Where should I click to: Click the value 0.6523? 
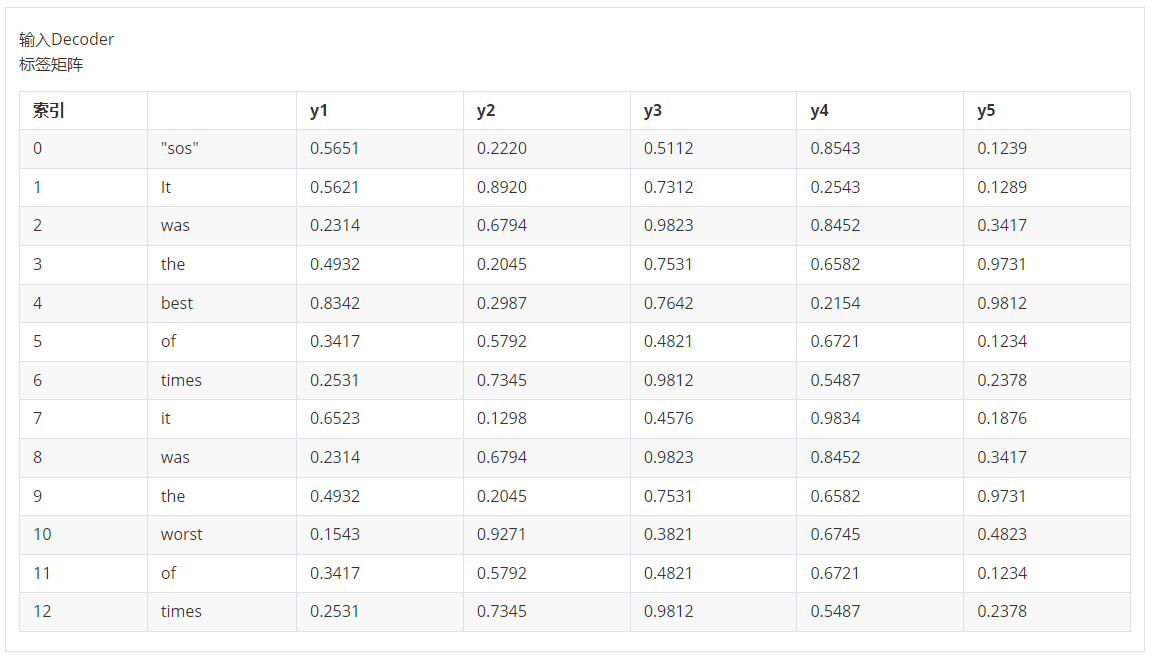335,418
